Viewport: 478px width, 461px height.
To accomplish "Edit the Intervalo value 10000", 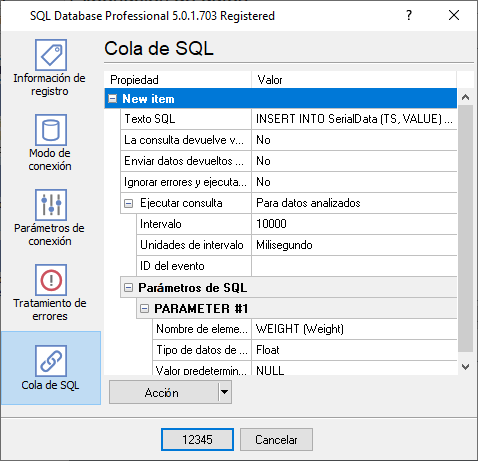I will [x=354, y=224].
